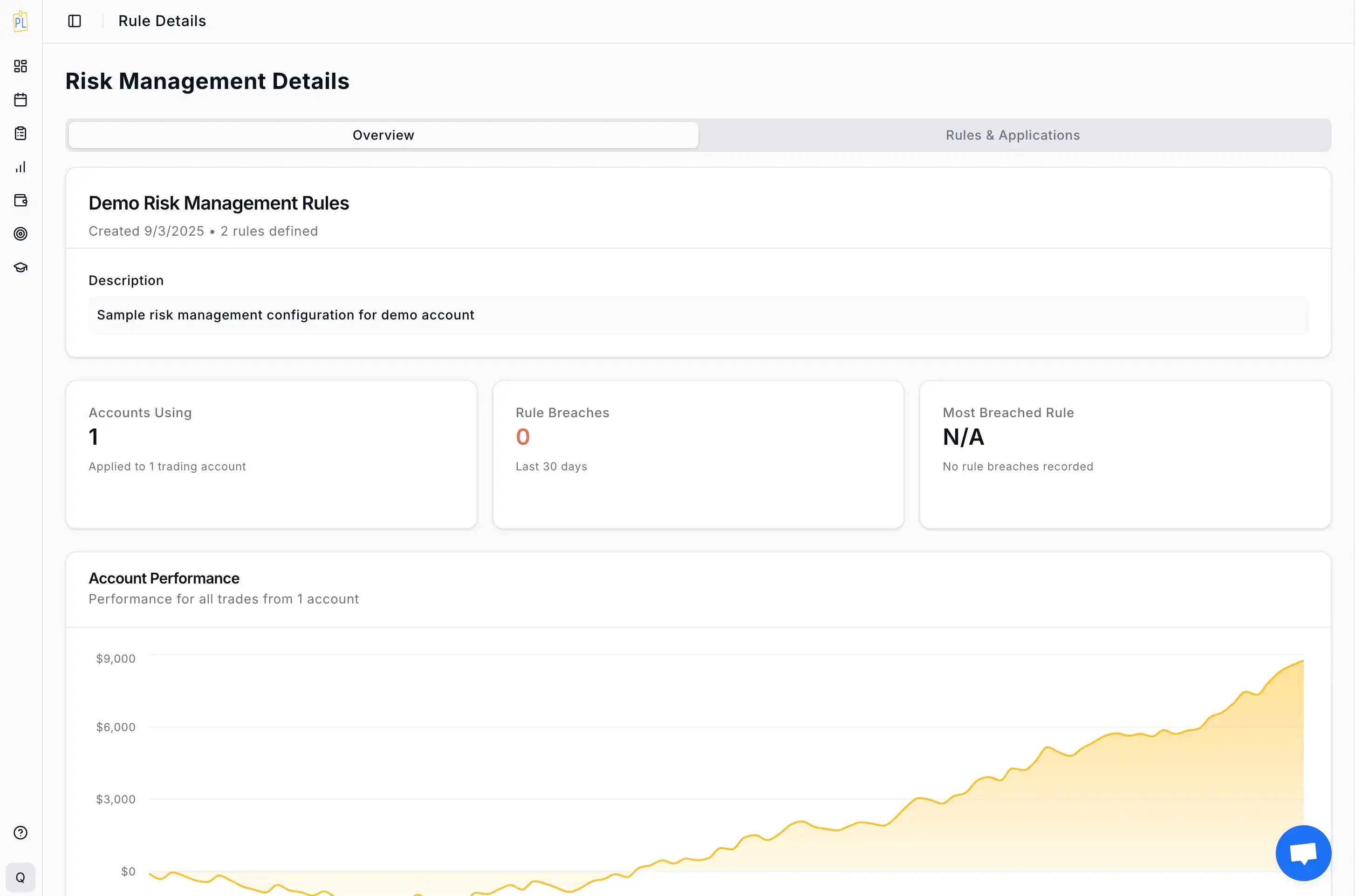Click the Rule Details breadcrumb label
The height and width of the screenshot is (896, 1355).
click(x=162, y=21)
